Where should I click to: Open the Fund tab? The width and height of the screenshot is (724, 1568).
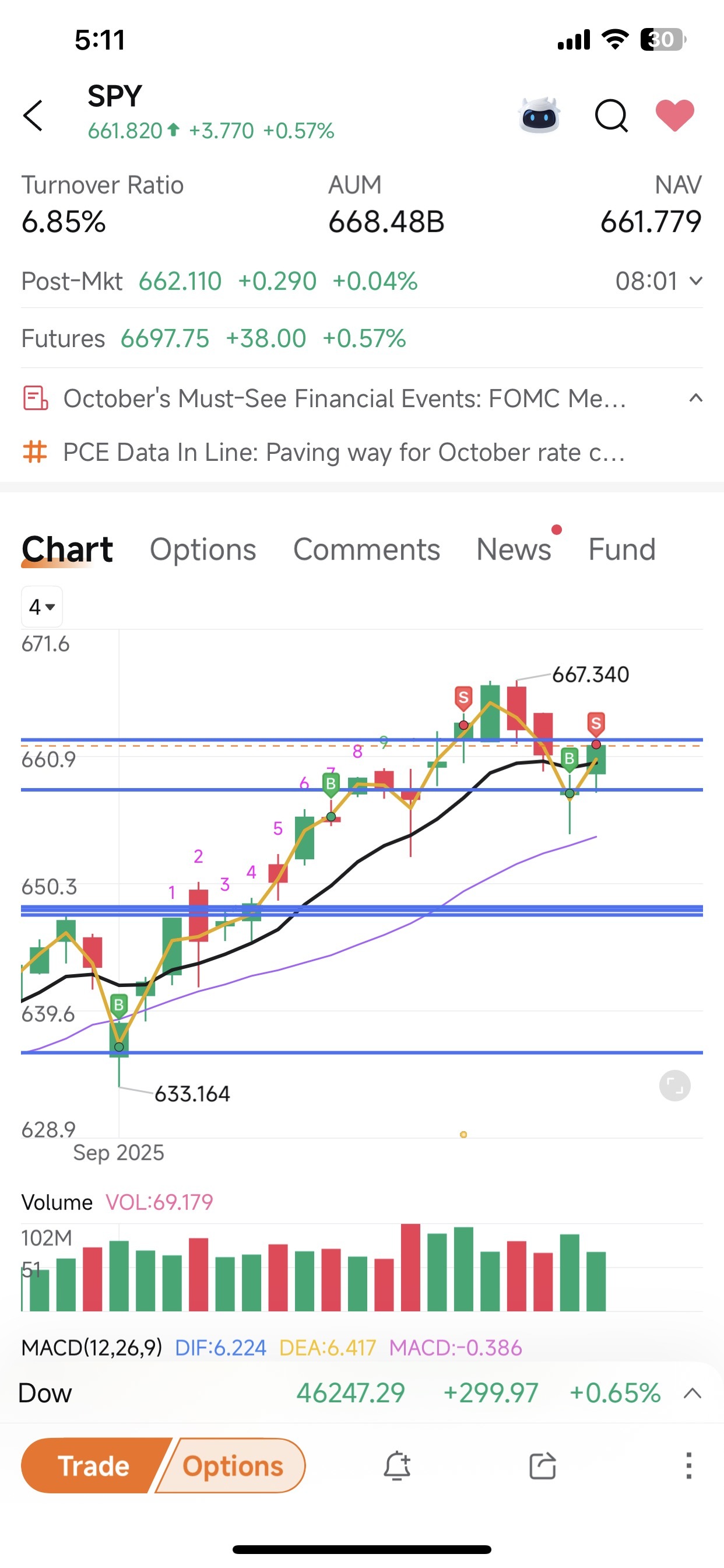point(622,549)
